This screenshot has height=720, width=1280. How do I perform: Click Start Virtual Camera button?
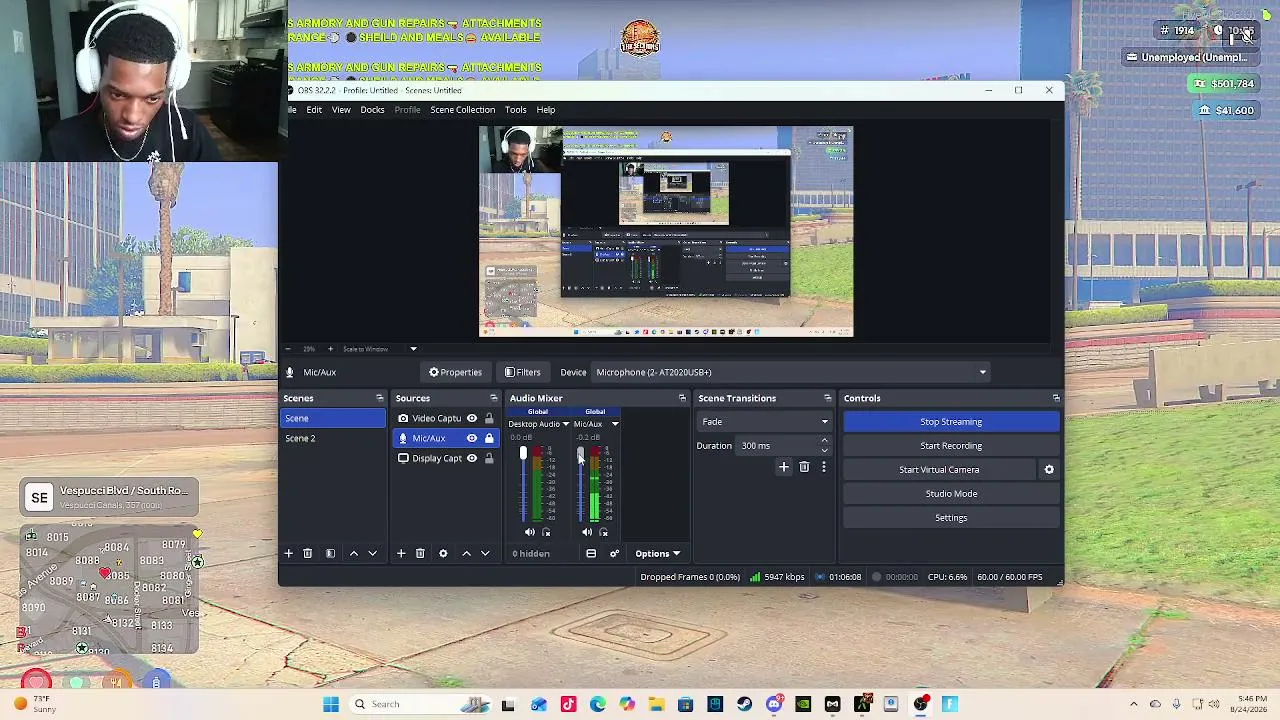(939, 470)
